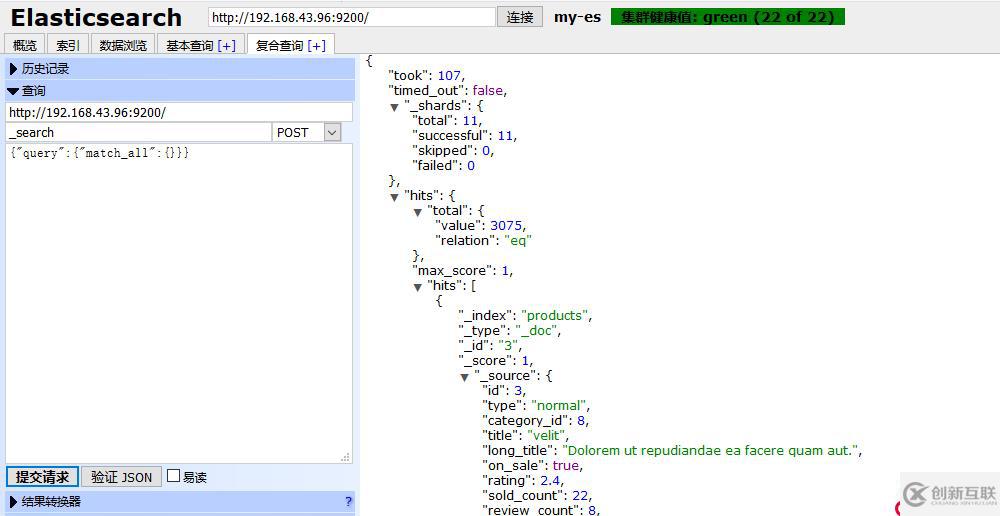The image size is (1000, 516).
Task: Click the query JSON body text area
Action: coord(178,300)
